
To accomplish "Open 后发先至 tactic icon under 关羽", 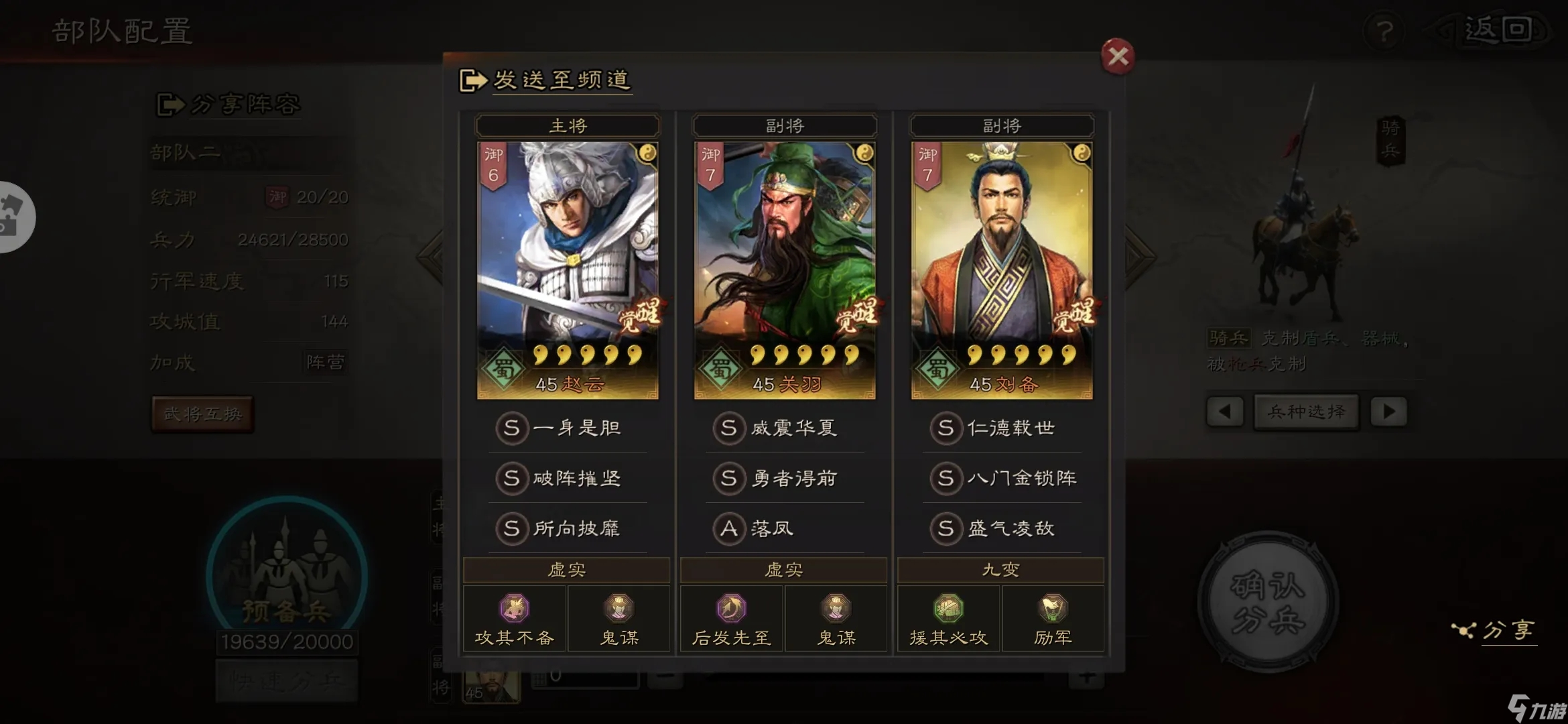I will 731,609.
